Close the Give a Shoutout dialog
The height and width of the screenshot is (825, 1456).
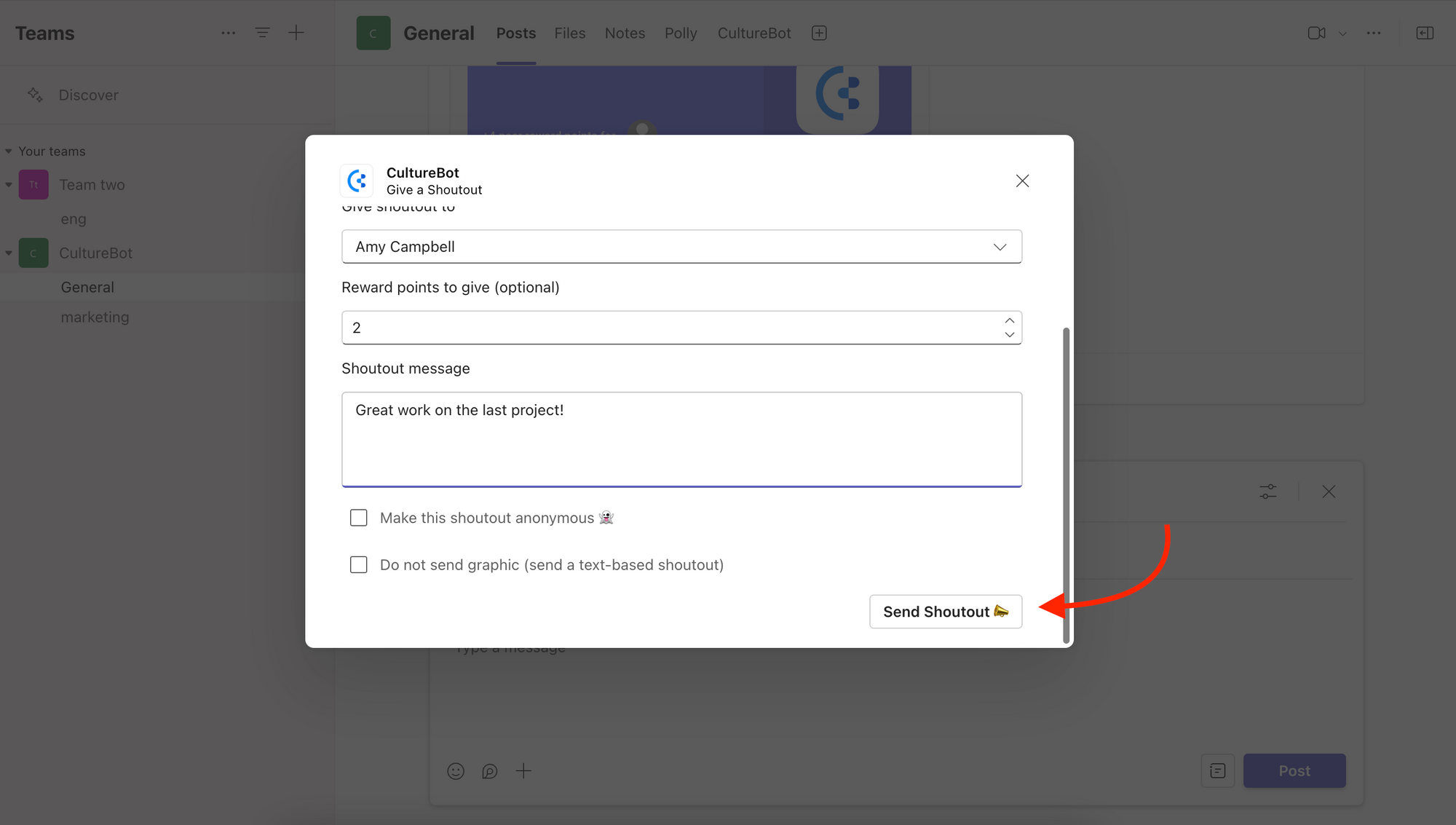1022,181
